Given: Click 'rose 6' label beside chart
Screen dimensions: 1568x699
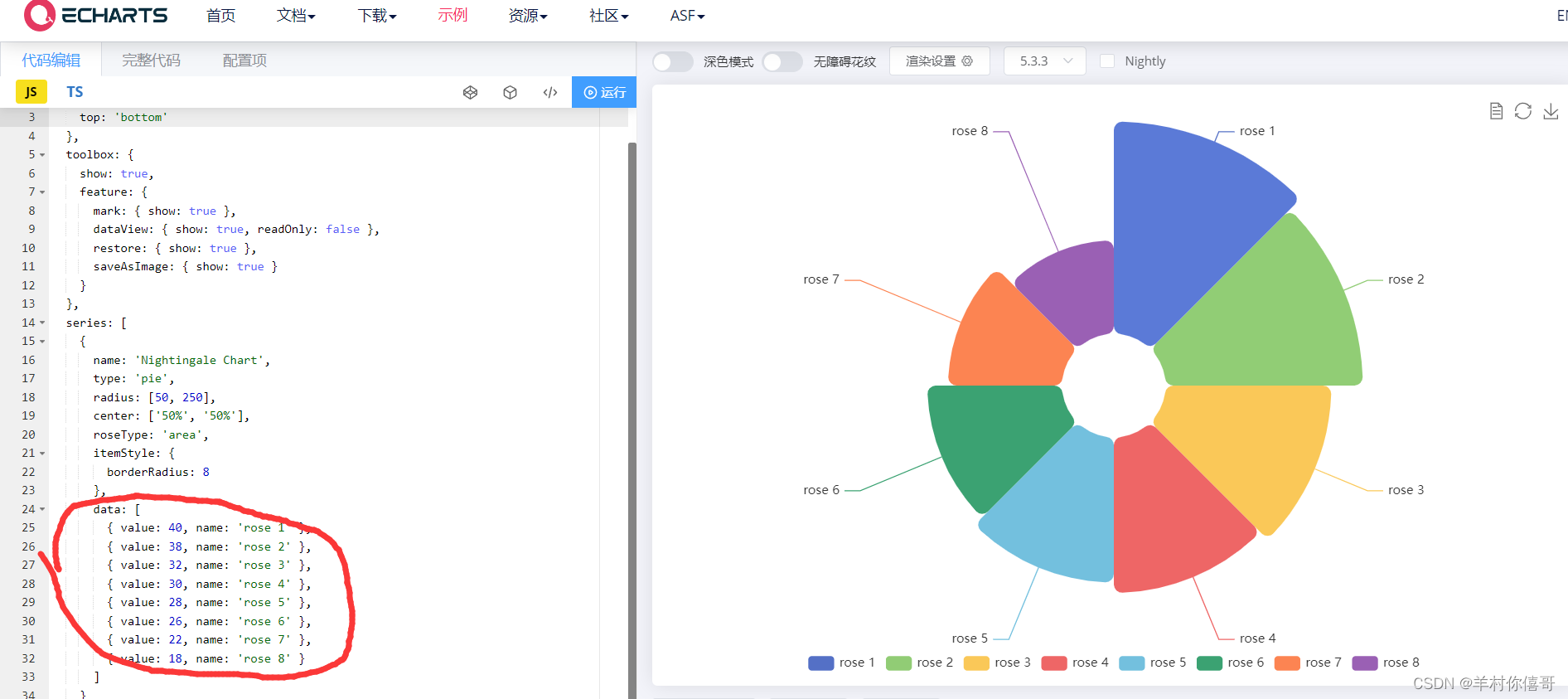Looking at the screenshot, I should point(821,490).
